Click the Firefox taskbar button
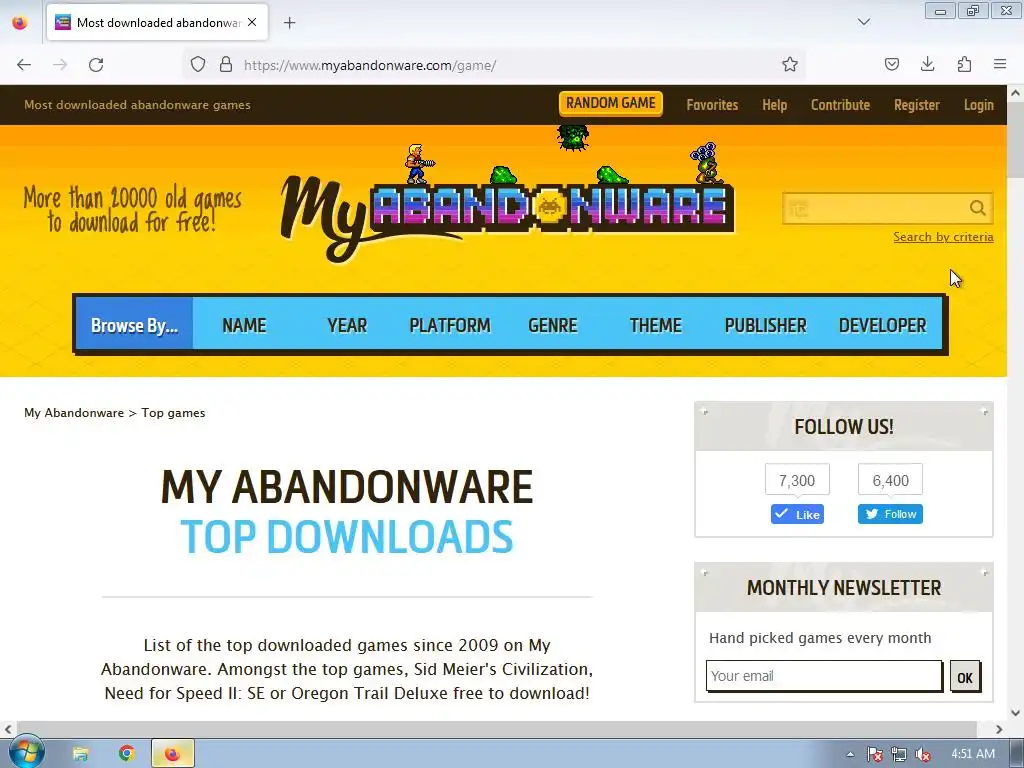Image resolution: width=1024 pixels, height=768 pixels. tap(172, 754)
